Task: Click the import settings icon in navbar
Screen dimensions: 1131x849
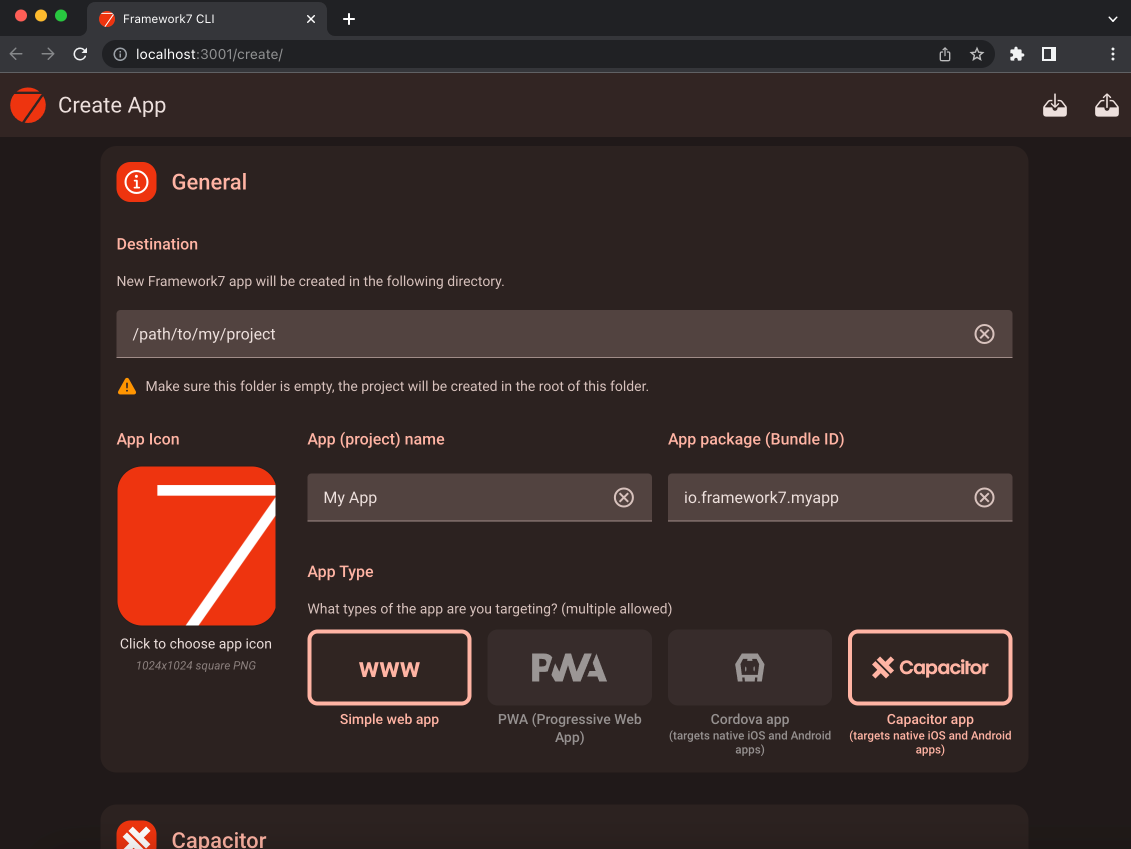Action: pos(1055,105)
